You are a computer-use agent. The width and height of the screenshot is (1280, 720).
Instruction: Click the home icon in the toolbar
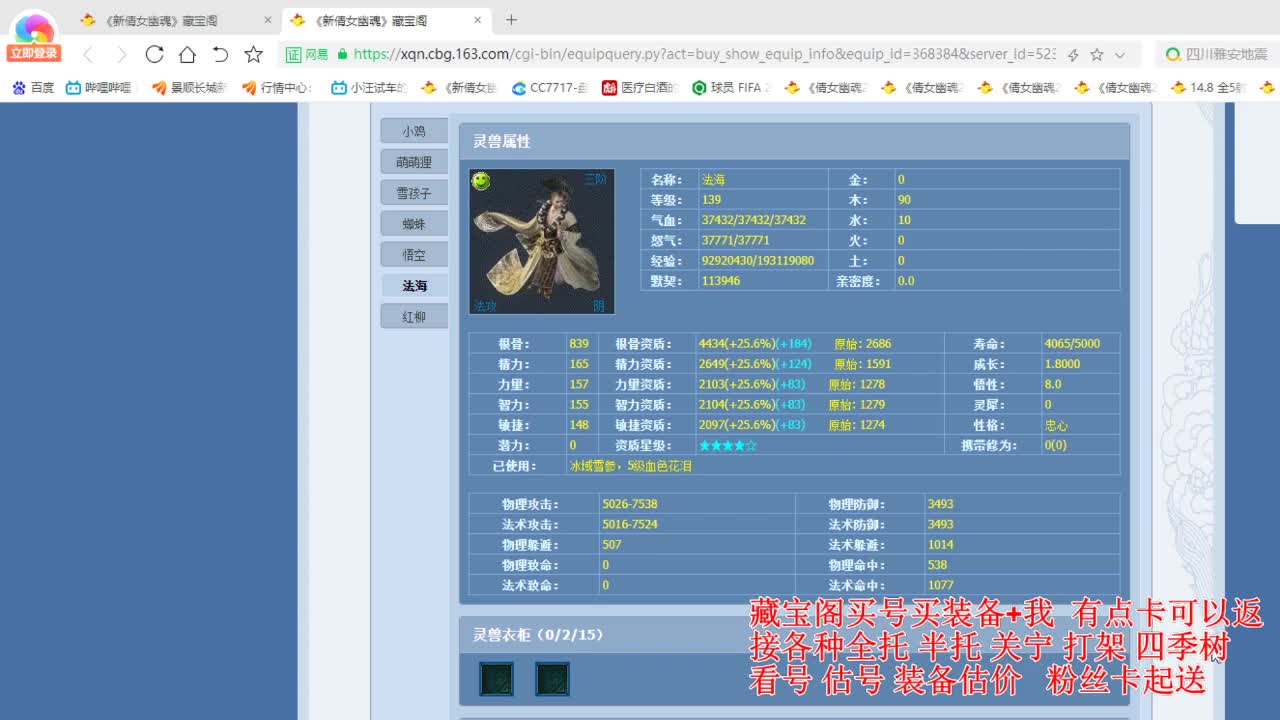point(186,56)
